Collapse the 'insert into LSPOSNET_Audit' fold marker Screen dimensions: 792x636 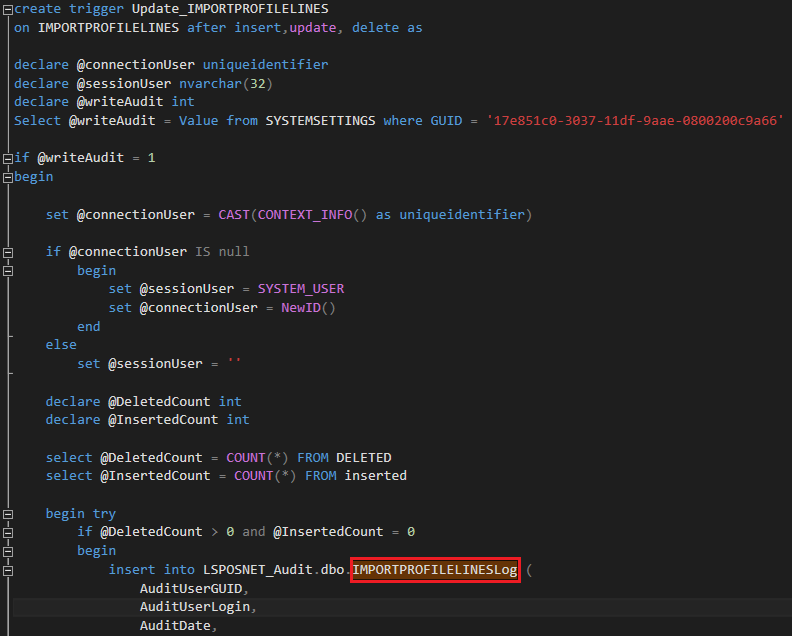tap(8, 570)
